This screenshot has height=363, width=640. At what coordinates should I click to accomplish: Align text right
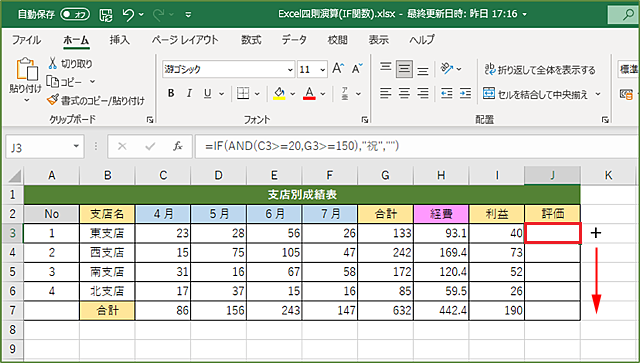[423, 94]
